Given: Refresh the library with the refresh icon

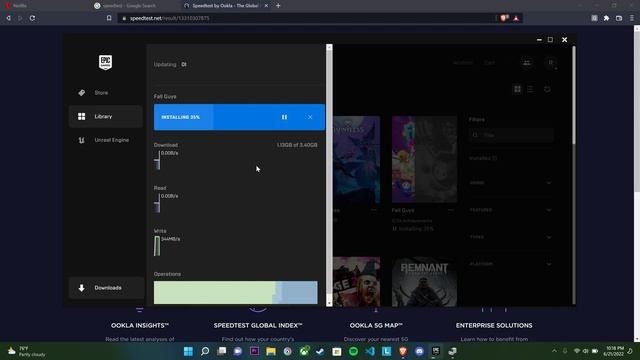Looking at the screenshot, I should pyautogui.click(x=547, y=89).
